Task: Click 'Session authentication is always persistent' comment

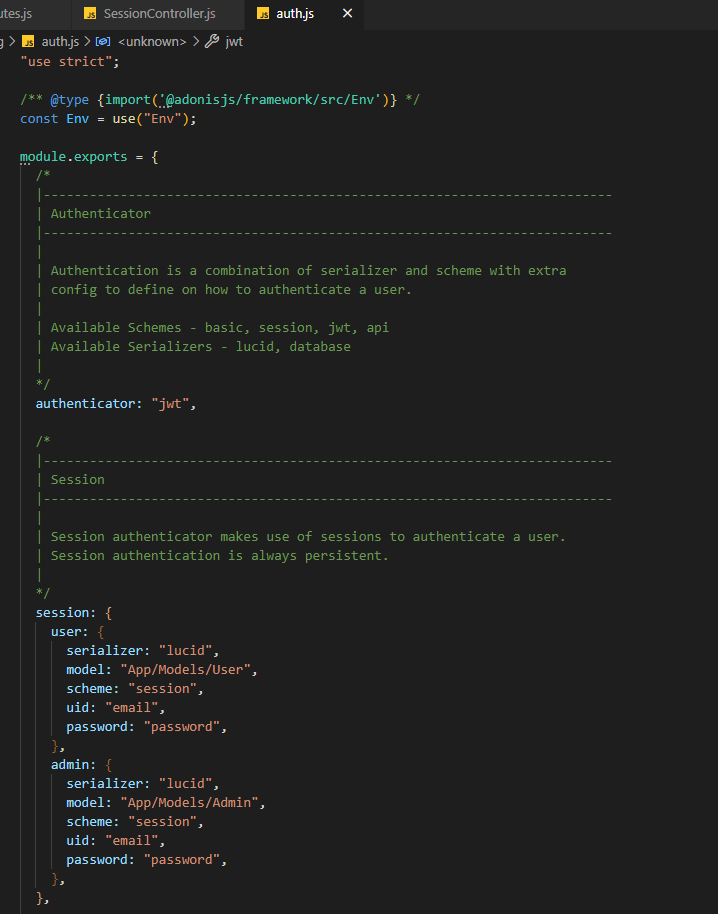Action: (x=219, y=556)
